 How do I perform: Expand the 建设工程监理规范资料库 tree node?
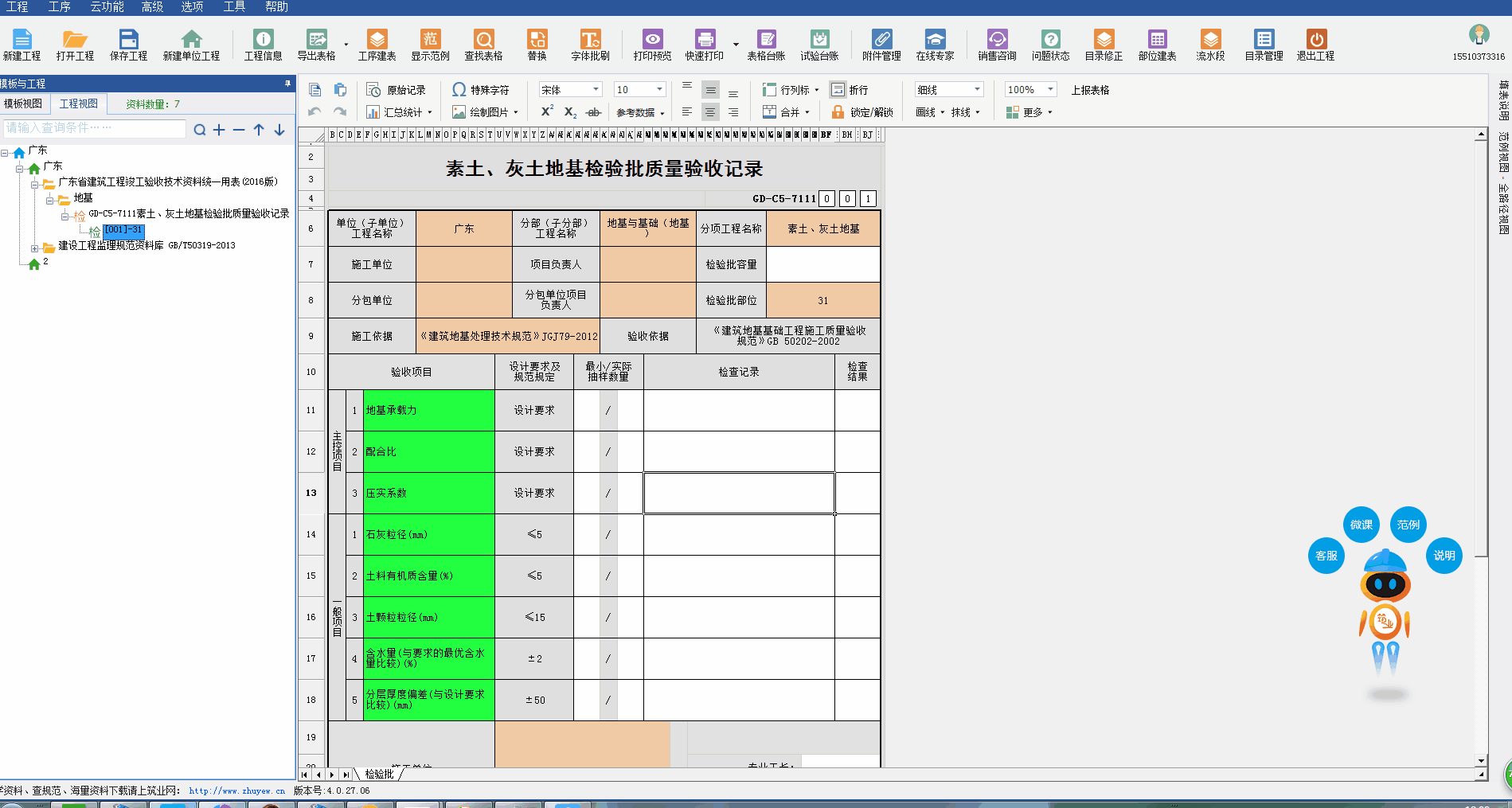[34, 248]
